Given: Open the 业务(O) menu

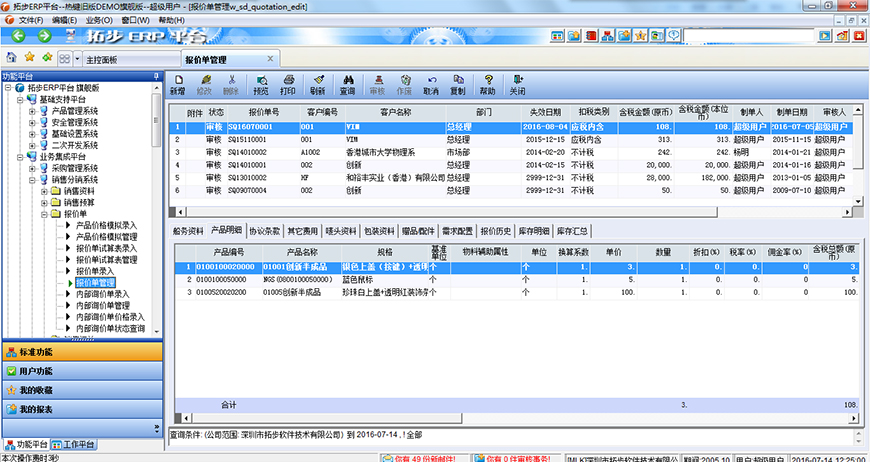Looking at the screenshot, I should [x=98, y=20].
